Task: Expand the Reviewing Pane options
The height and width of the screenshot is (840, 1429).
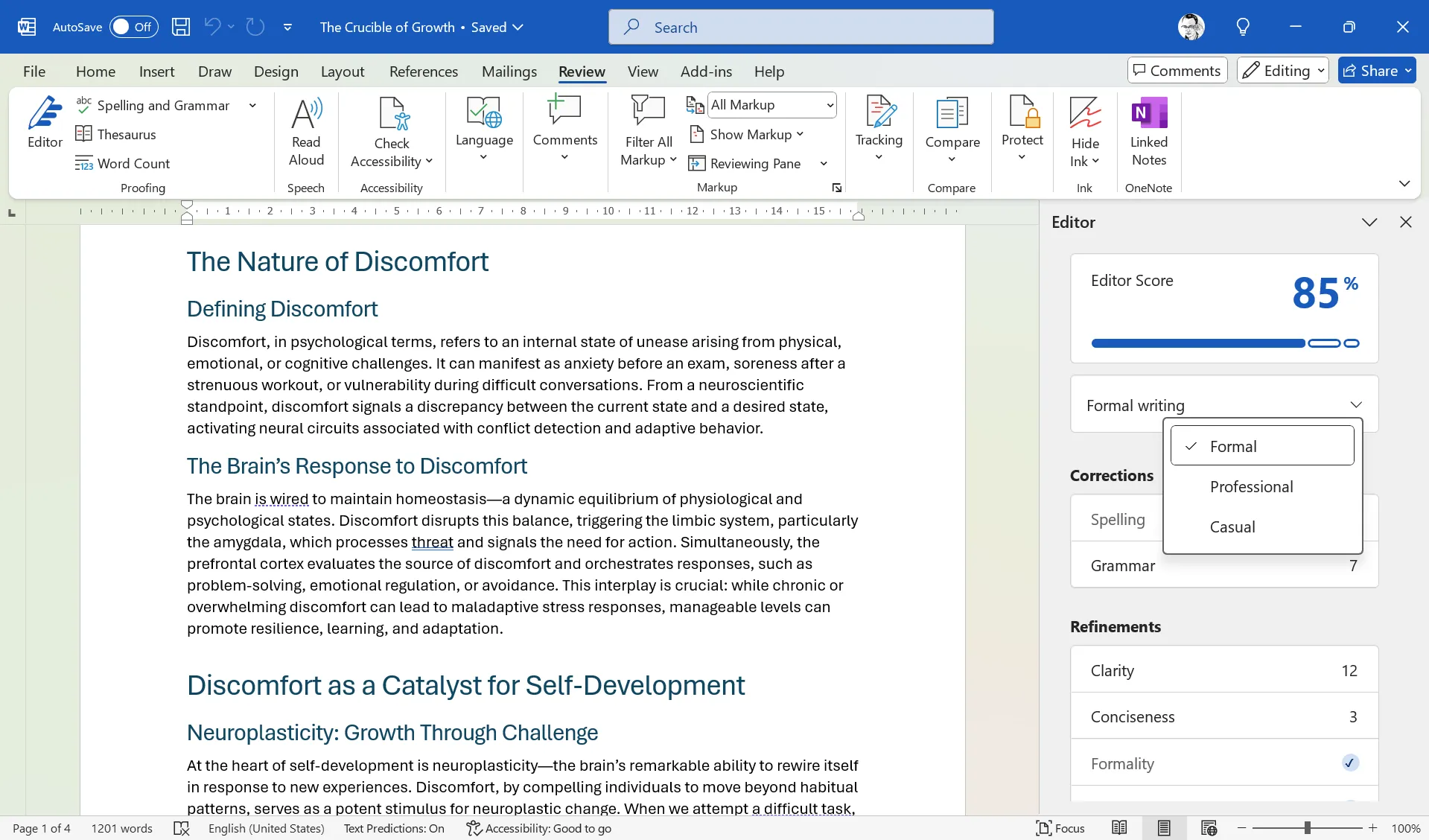Action: point(823,163)
